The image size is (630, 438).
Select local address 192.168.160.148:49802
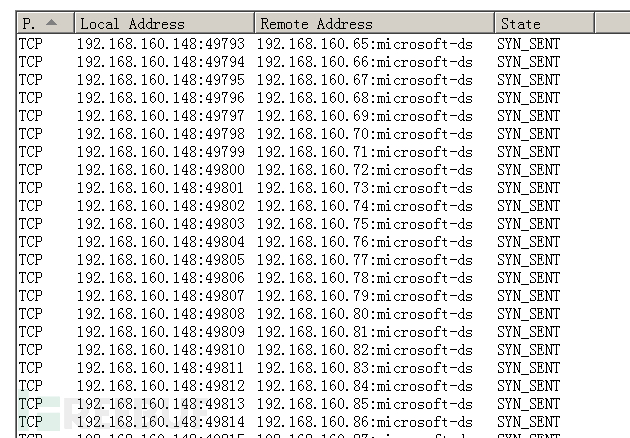[x=161, y=206]
